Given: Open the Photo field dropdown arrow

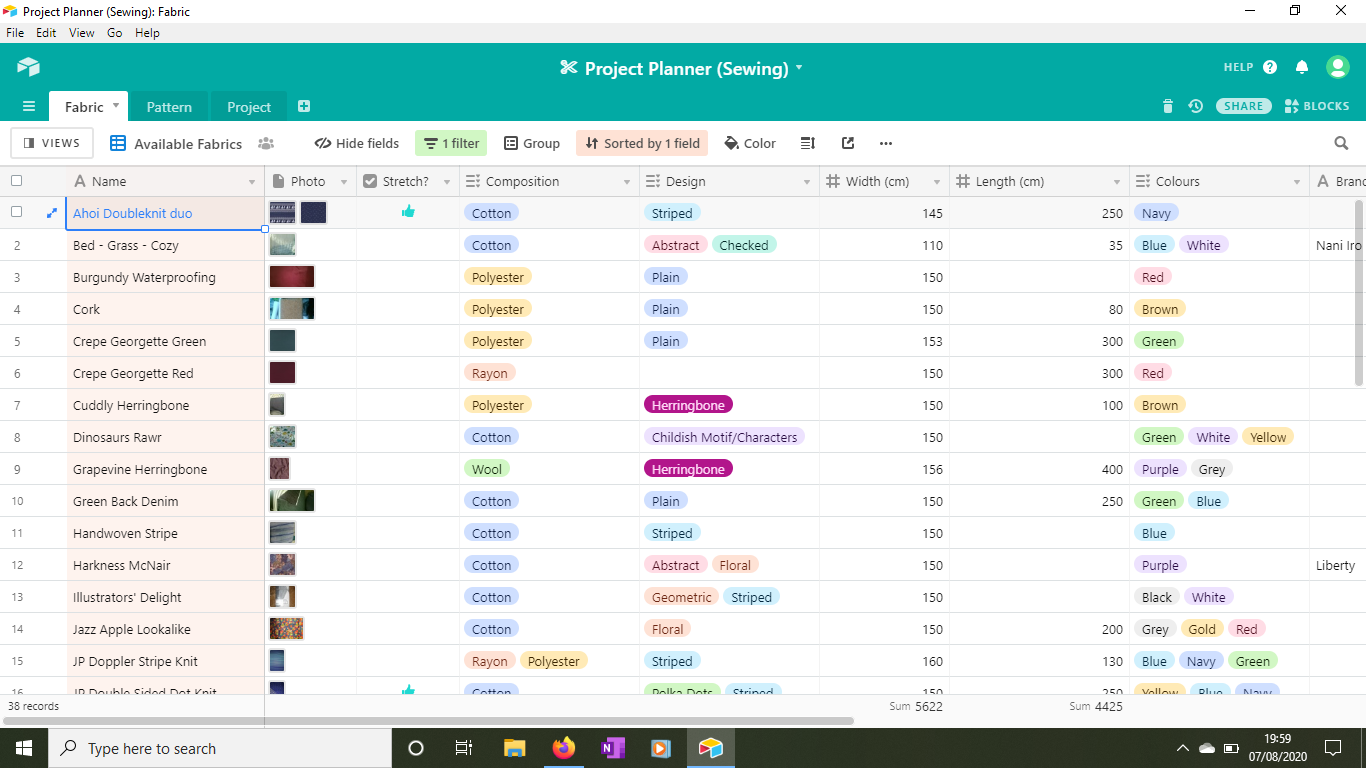Looking at the screenshot, I should pos(343,182).
